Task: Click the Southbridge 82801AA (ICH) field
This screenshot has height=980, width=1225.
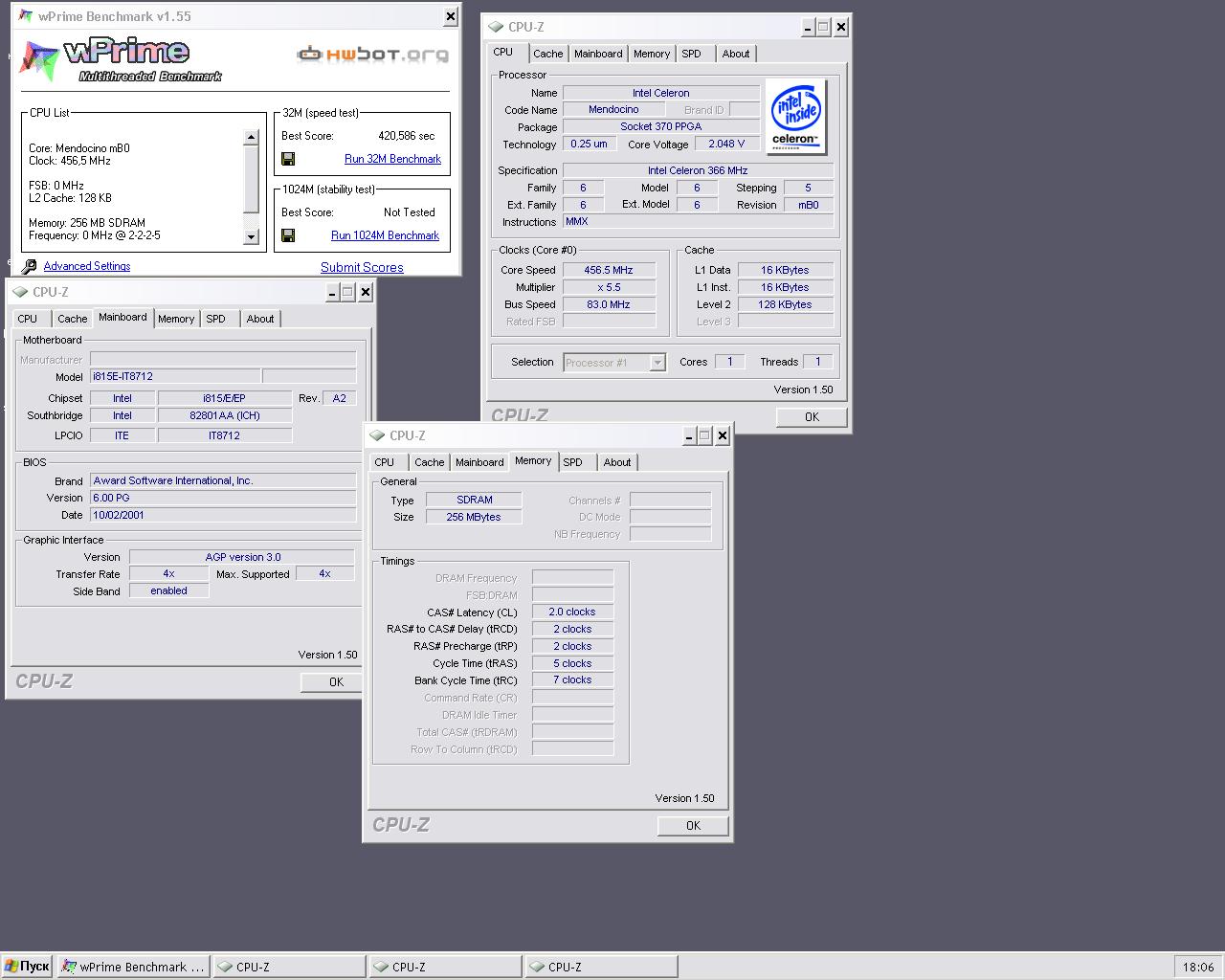Action: [225, 415]
